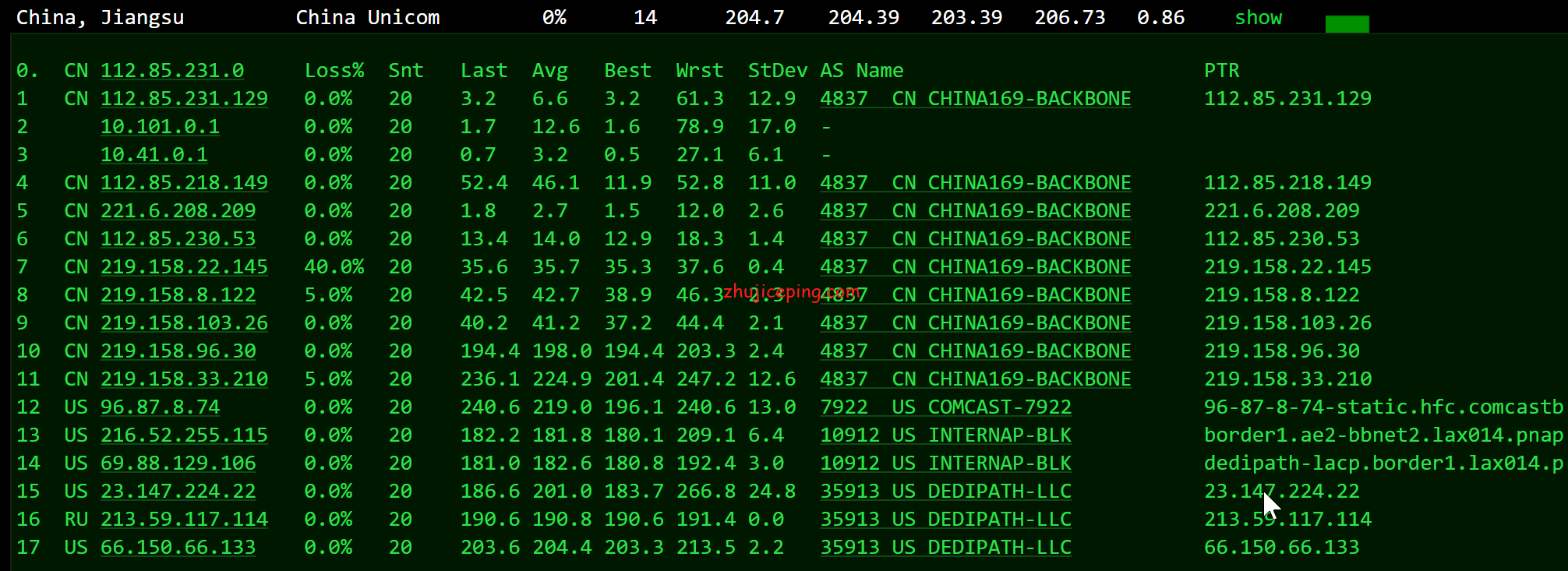Open IP link 69.88.129.106 in hop 14
The image size is (1568, 571).
click(178, 463)
